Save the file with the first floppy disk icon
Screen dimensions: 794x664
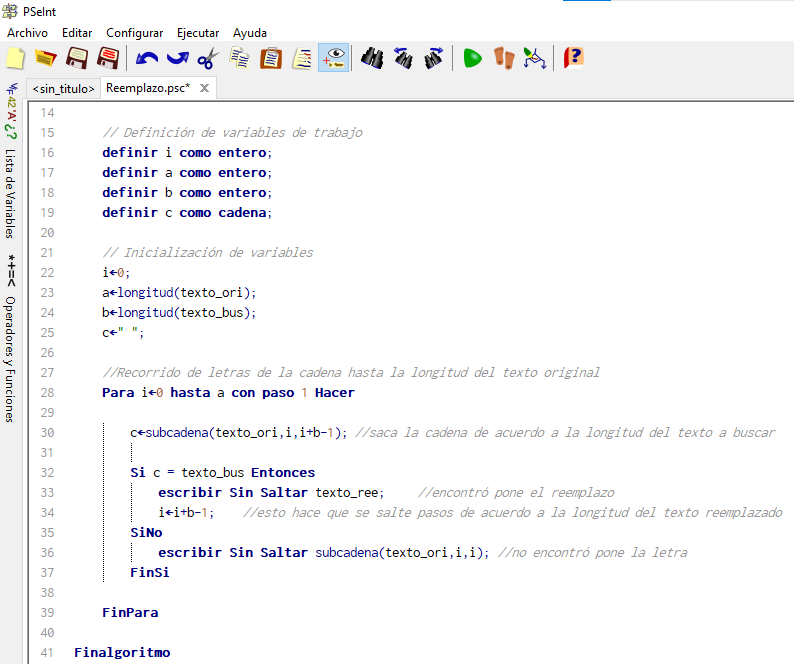[77, 58]
